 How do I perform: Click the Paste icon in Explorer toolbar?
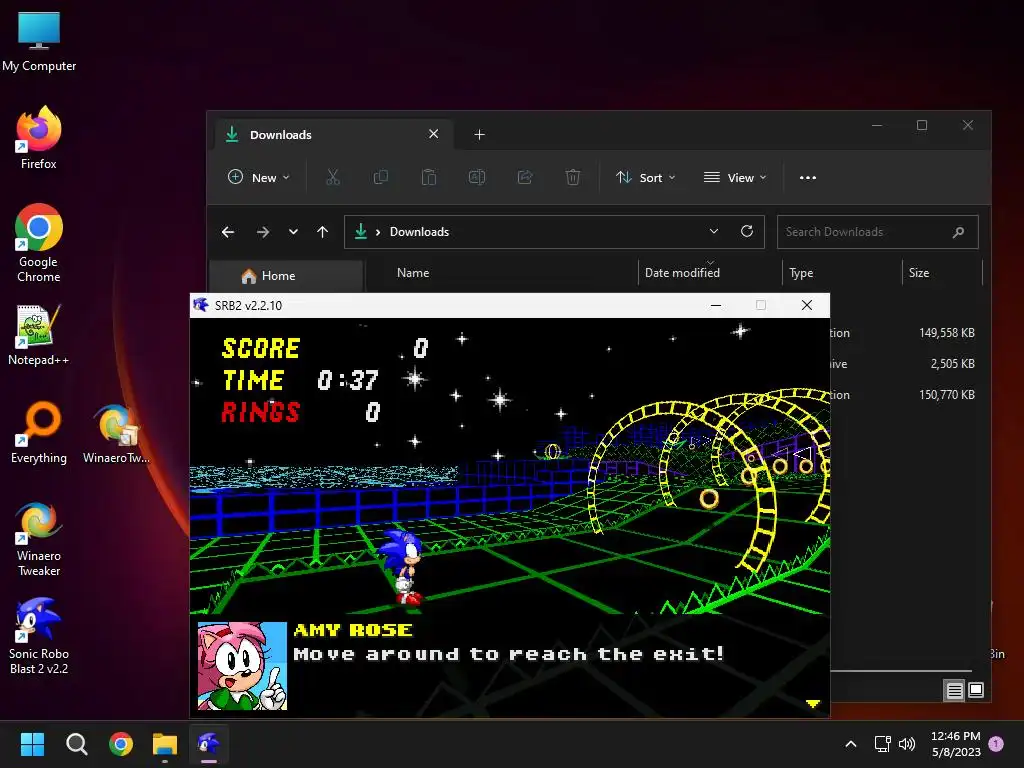(428, 177)
